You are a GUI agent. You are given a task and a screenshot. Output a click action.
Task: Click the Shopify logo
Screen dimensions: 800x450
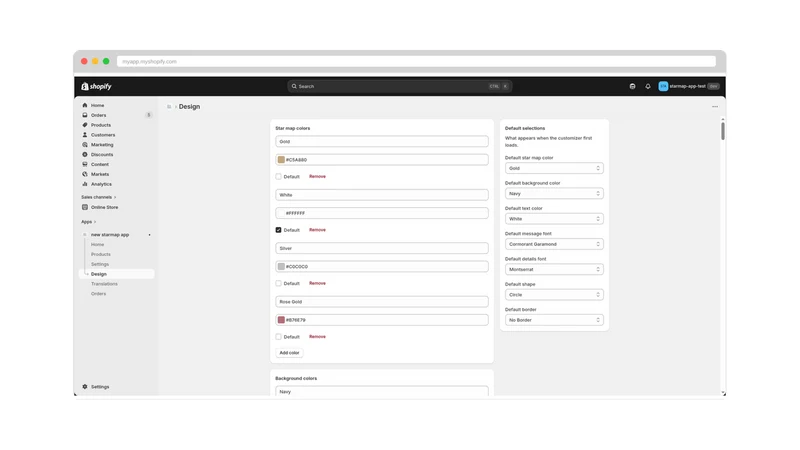[96, 86]
